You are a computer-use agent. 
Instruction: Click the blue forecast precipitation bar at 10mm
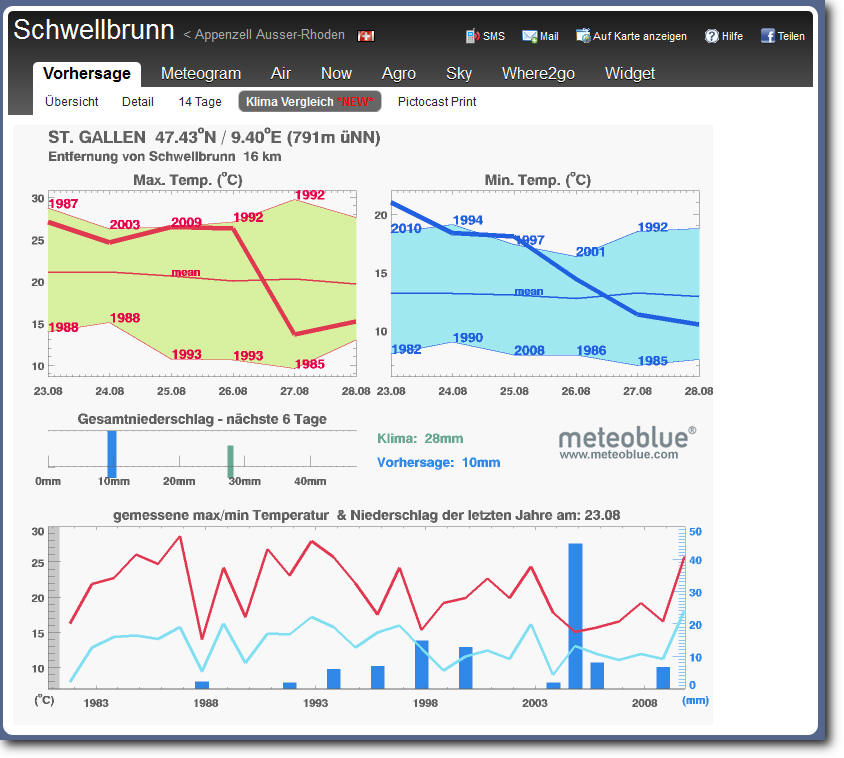pos(112,453)
